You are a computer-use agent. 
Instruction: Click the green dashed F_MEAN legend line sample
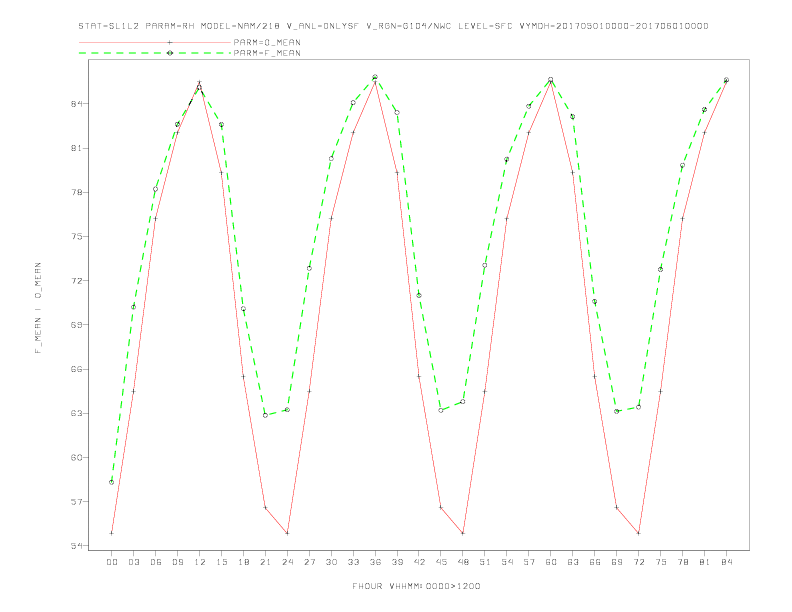(155, 53)
